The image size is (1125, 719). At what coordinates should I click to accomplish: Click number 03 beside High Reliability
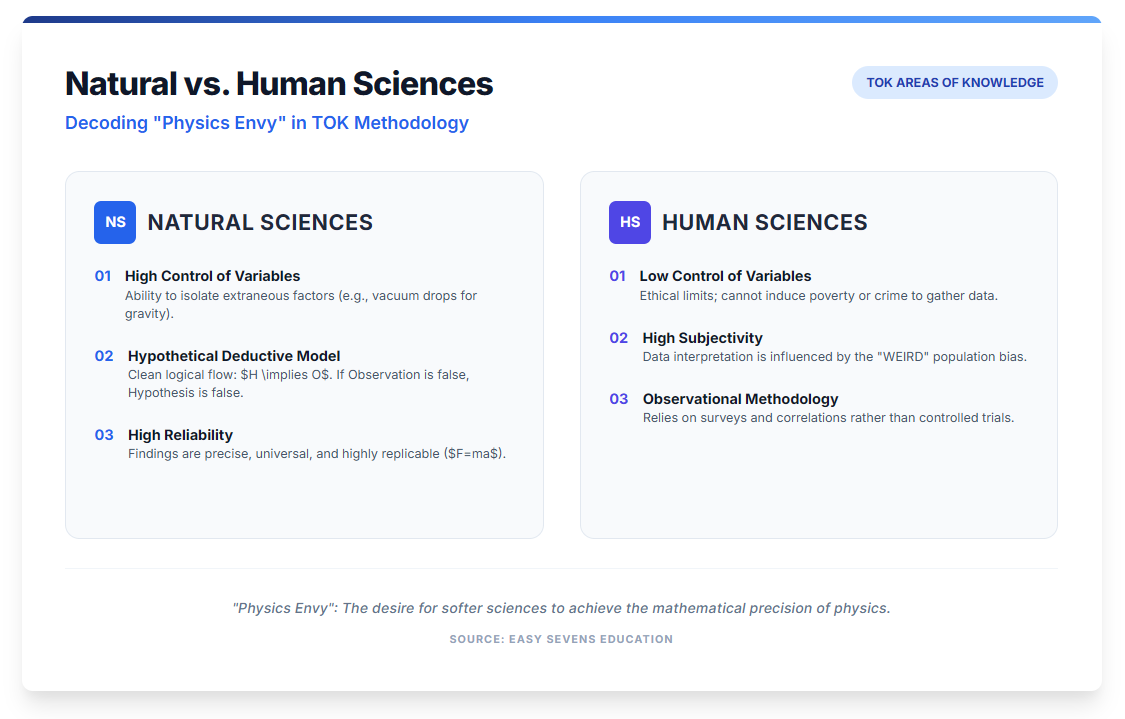click(104, 435)
